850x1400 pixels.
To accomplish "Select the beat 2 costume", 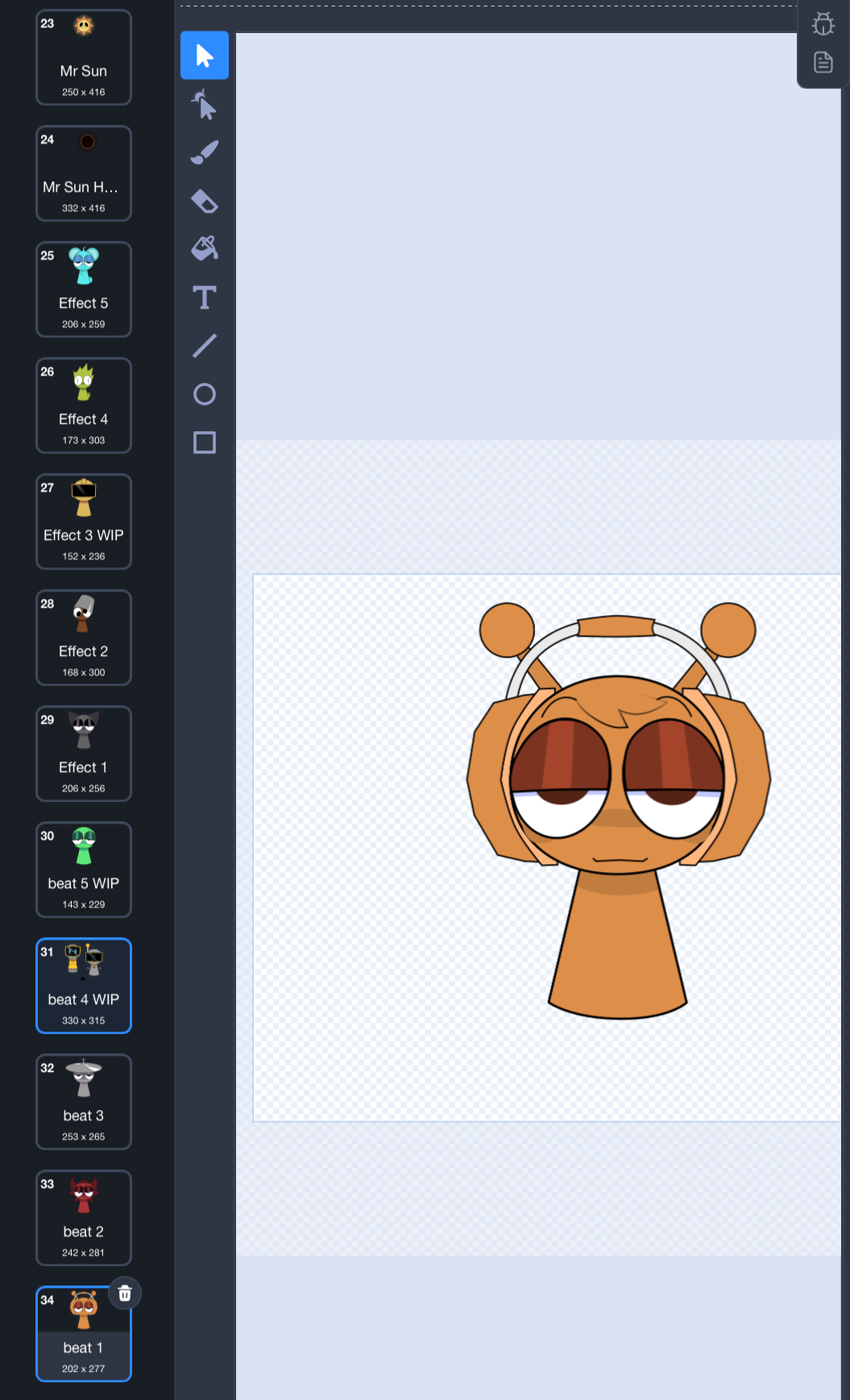I will [84, 1218].
